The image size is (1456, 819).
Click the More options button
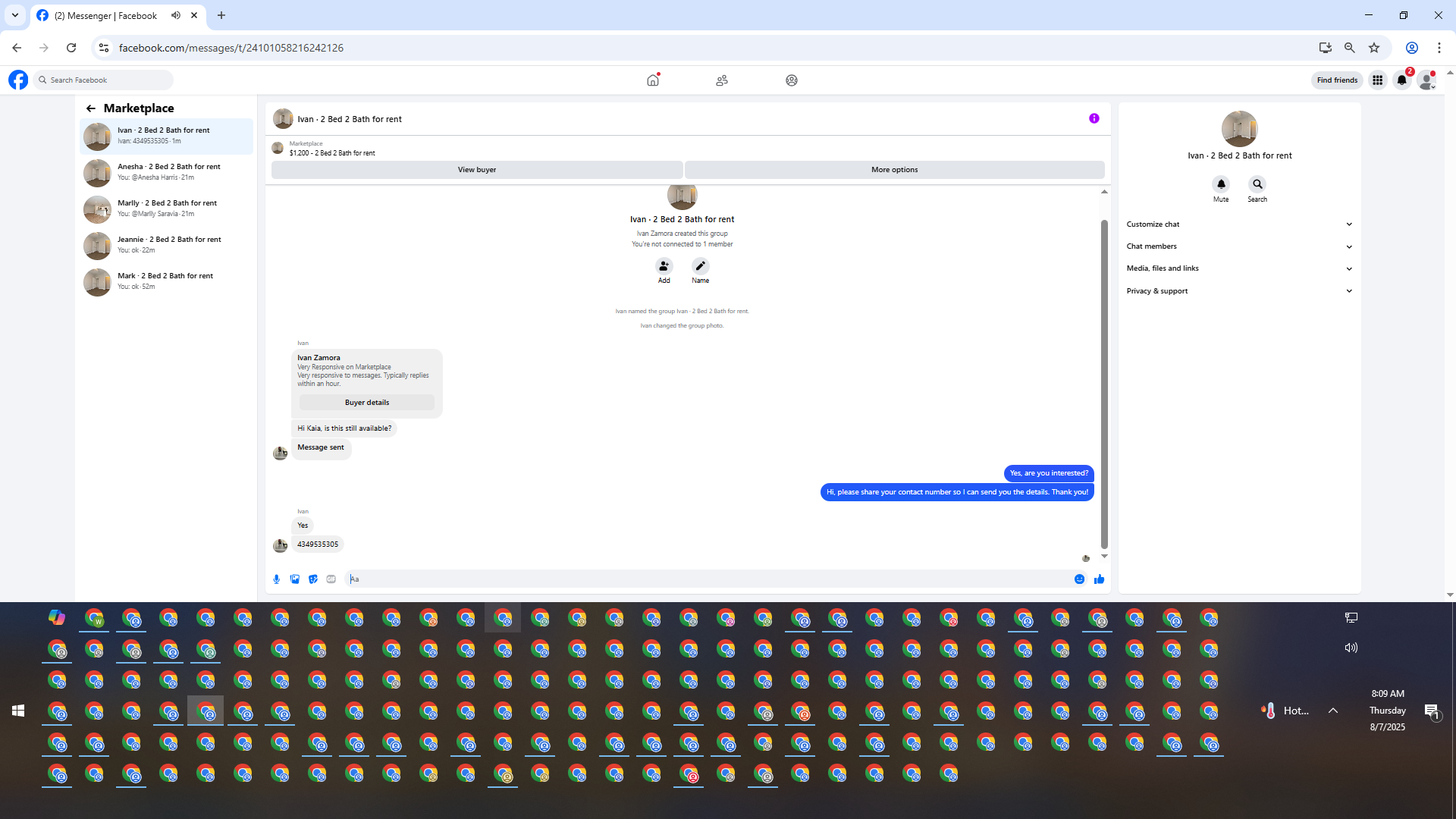(895, 170)
